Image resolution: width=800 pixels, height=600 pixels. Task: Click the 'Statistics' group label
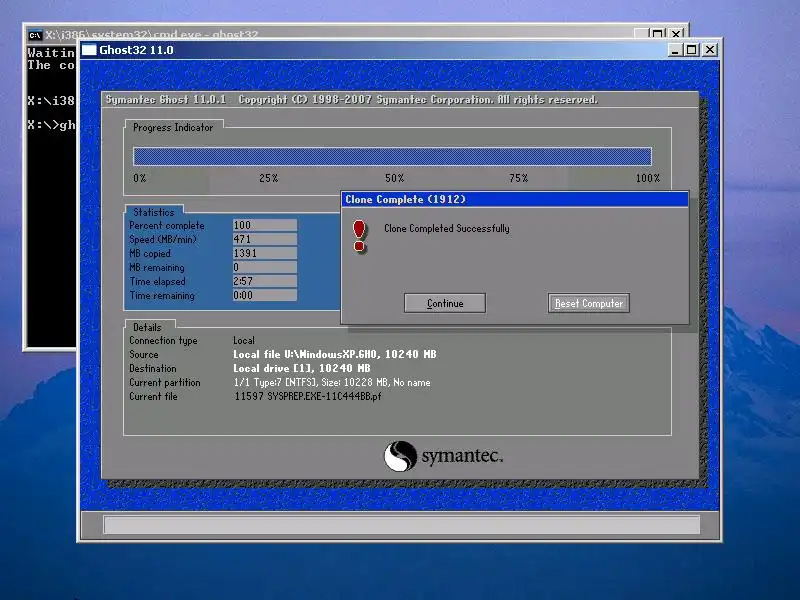point(154,212)
